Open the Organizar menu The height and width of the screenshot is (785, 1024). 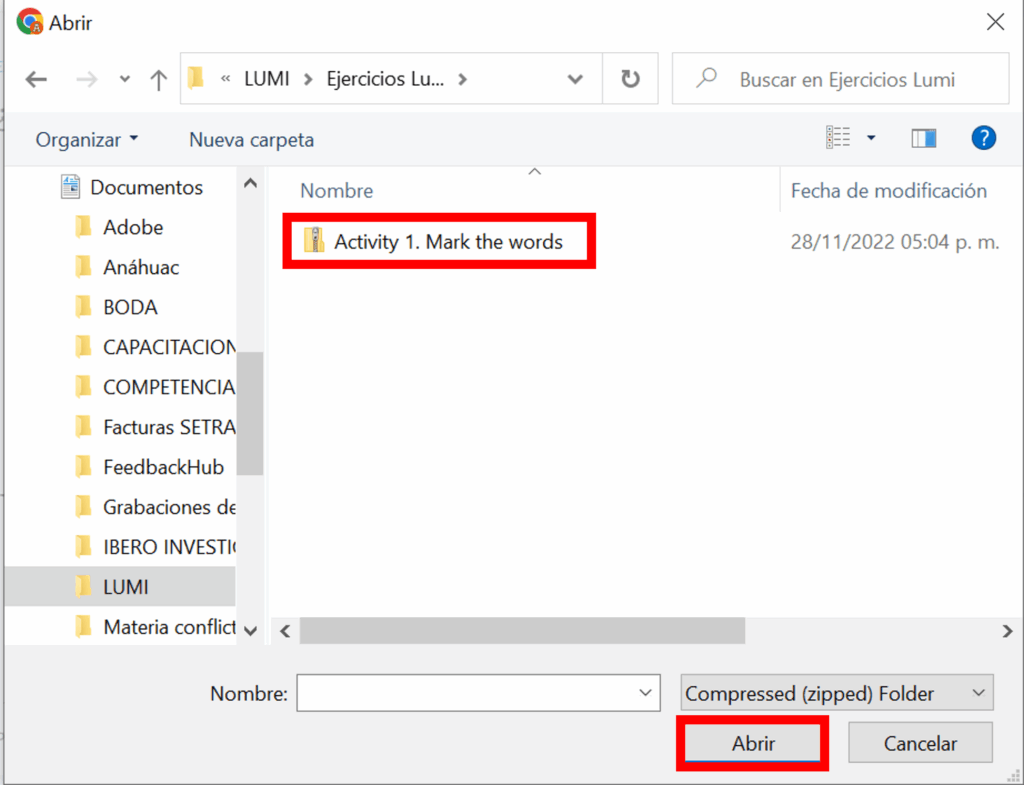coord(87,140)
